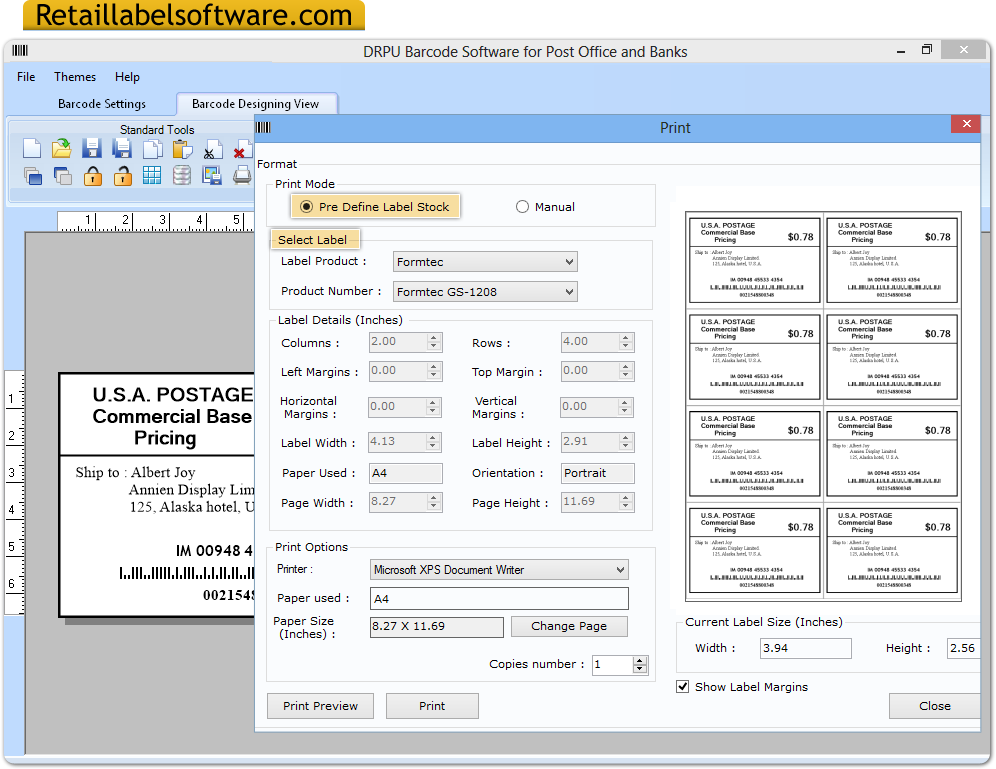This screenshot has width=996, height=769.
Task: Create a new barcode file
Action: tap(32, 148)
